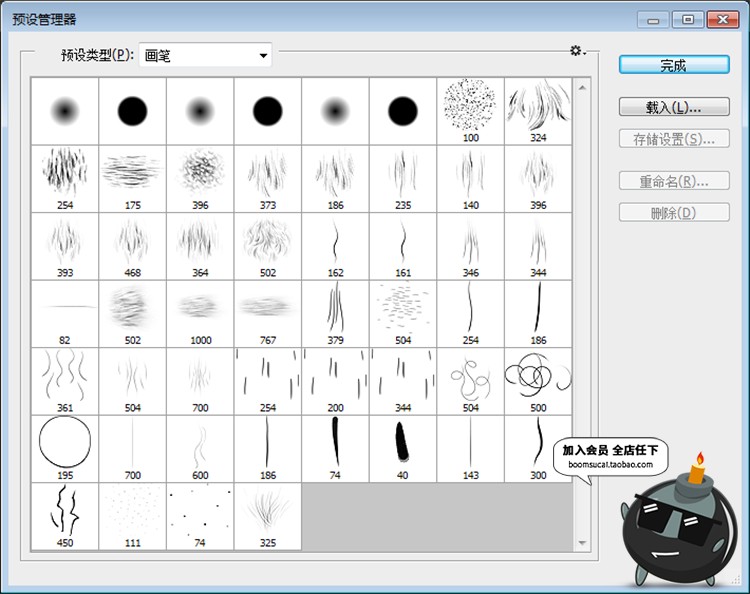Select the faint dots brush 111
The image size is (750, 594).
[x=132, y=516]
